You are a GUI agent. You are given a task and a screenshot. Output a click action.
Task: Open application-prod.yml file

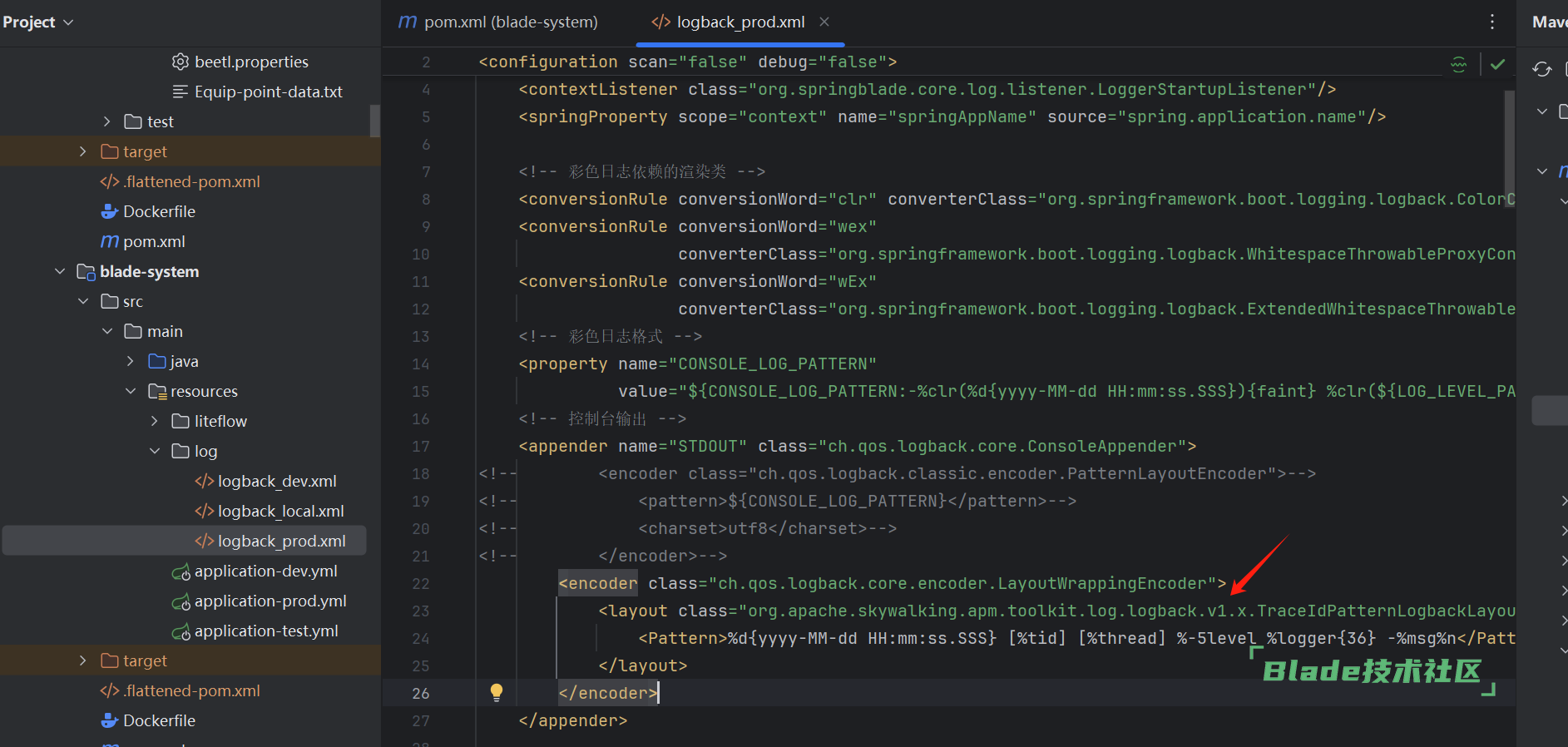tap(270, 601)
